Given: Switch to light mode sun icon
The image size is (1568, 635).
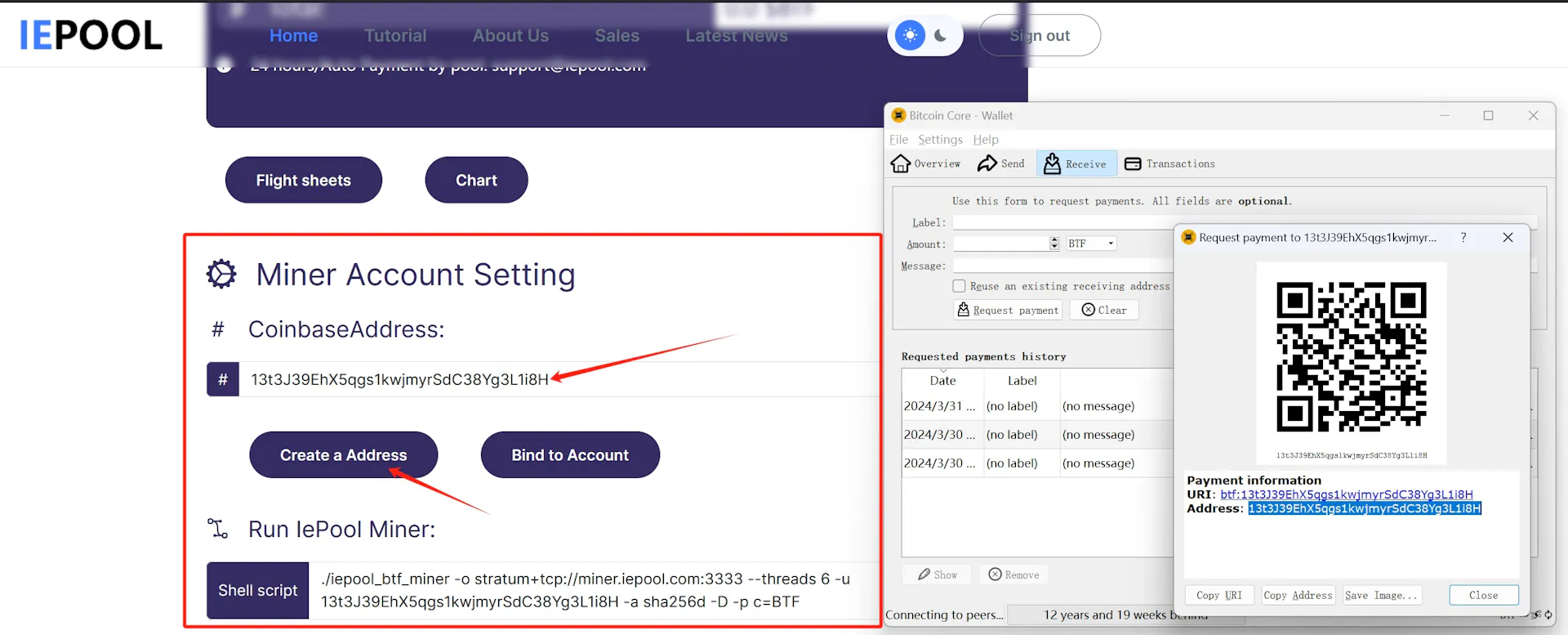Looking at the screenshot, I should pyautogui.click(x=910, y=35).
